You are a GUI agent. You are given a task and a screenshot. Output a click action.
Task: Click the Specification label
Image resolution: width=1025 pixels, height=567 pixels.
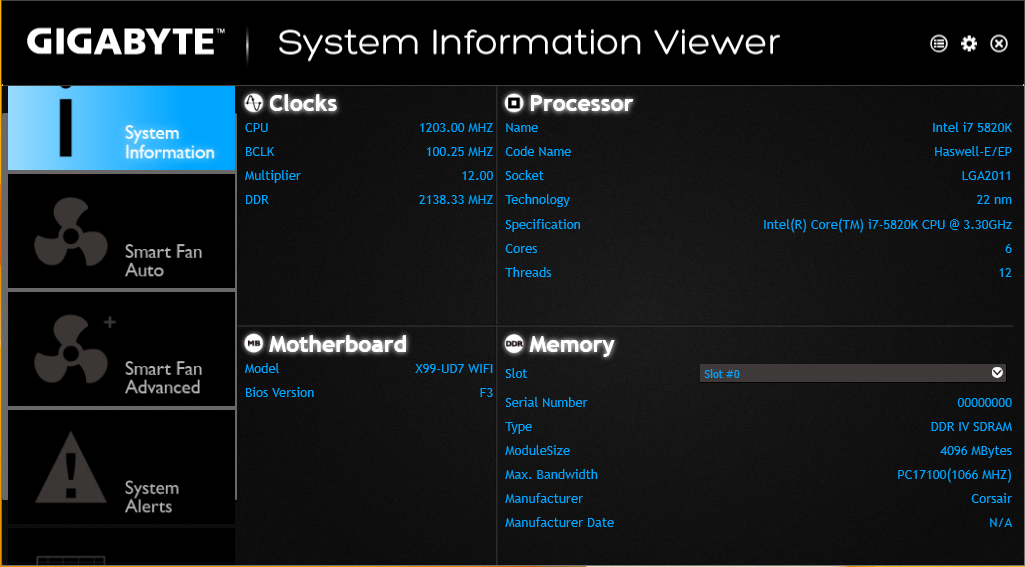click(543, 225)
